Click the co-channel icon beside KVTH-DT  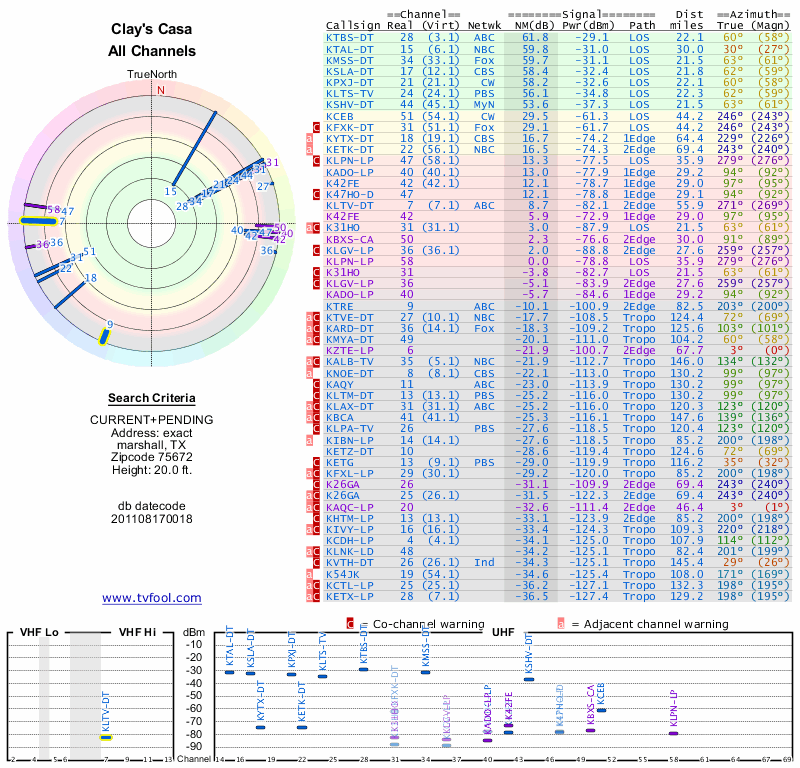click(316, 562)
